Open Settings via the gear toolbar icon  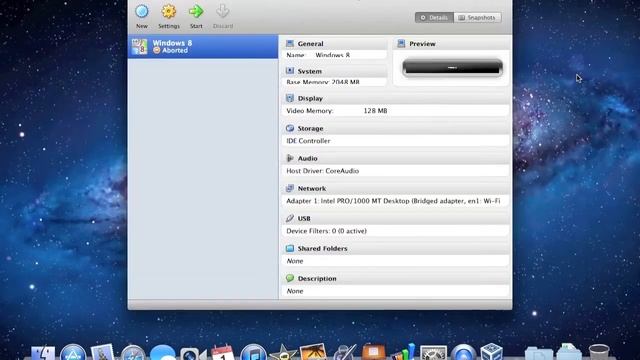pos(169,11)
